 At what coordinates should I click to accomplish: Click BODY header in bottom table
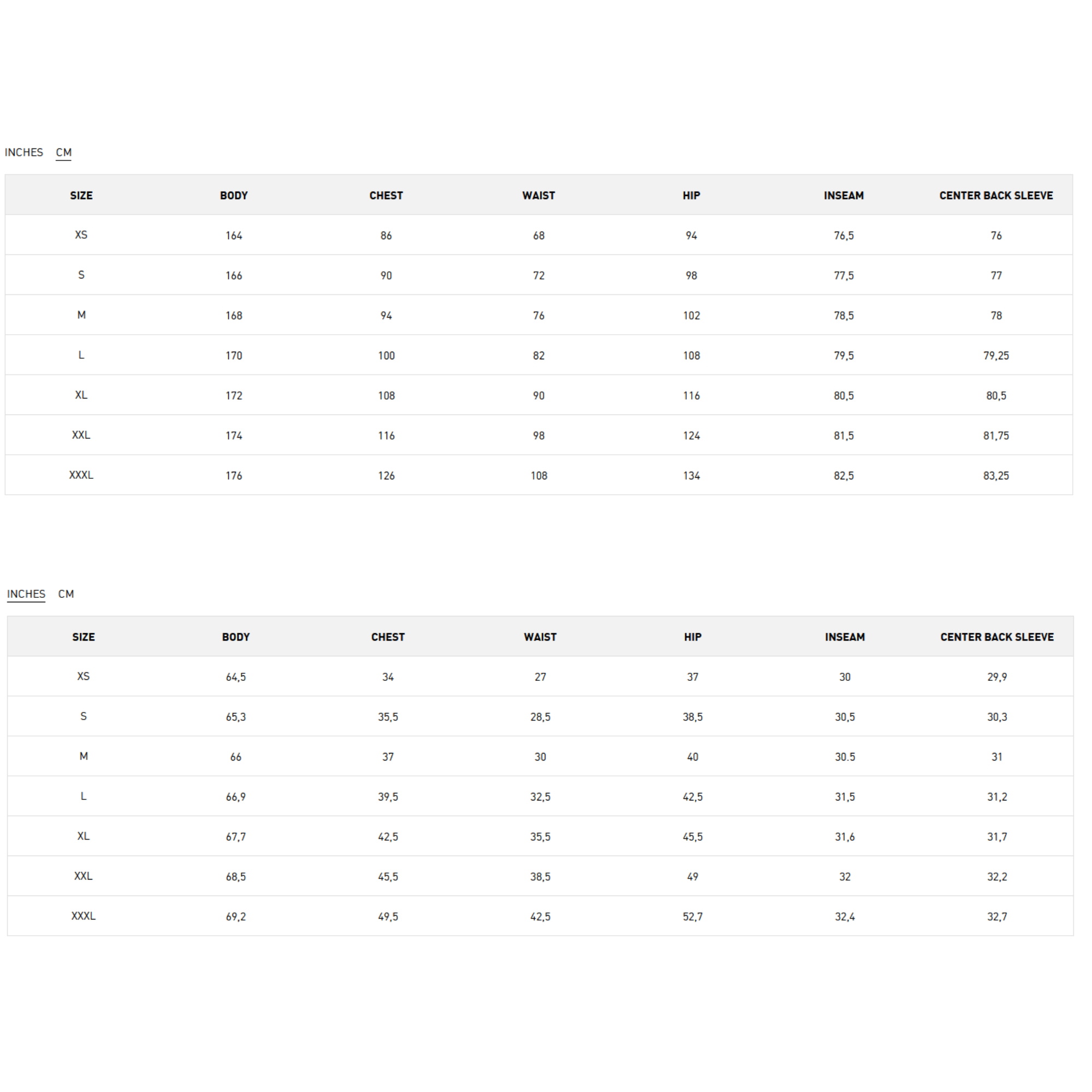click(x=236, y=637)
